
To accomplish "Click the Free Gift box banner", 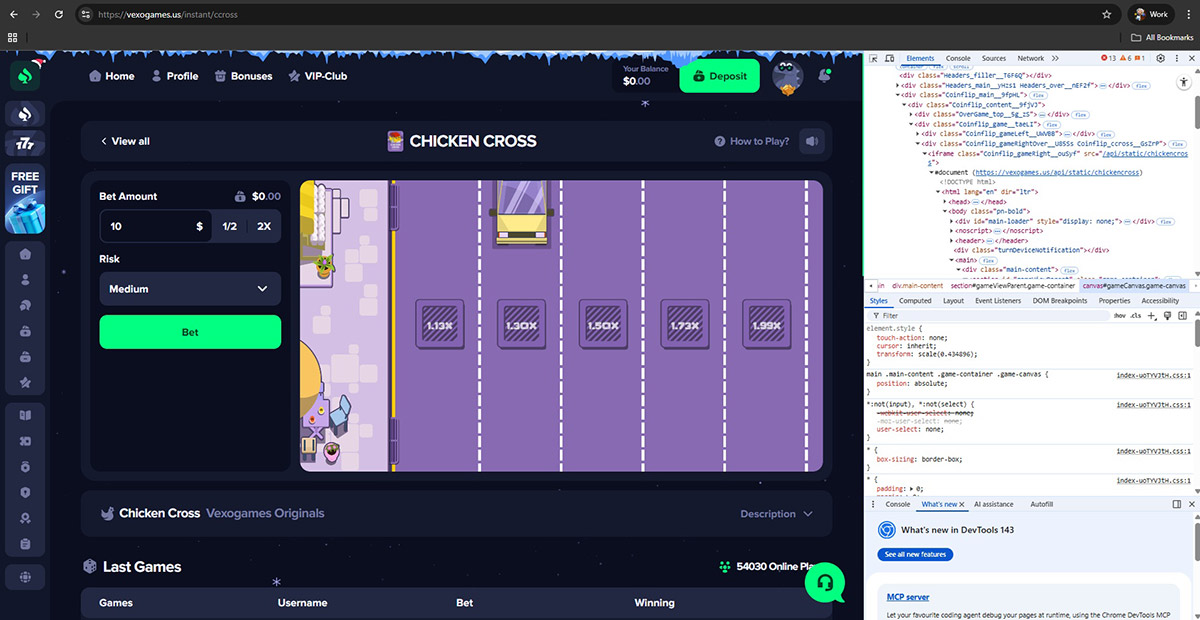I will [x=25, y=199].
